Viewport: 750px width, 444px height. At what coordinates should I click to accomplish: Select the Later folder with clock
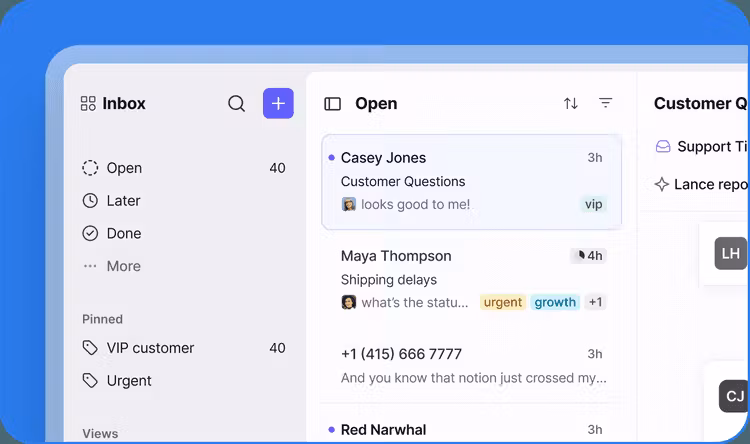pyautogui.click(x=123, y=201)
